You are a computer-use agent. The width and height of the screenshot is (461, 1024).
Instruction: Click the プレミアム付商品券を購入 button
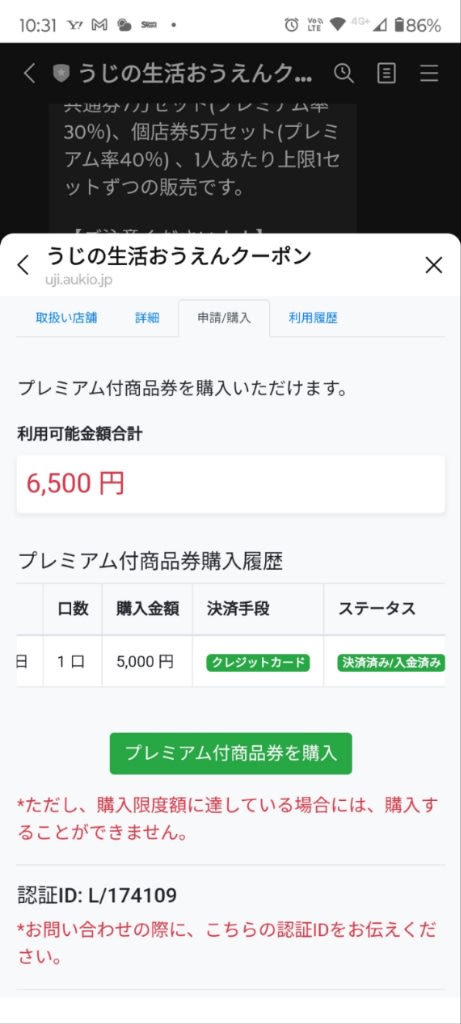pyautogui.click(x=230, y=754)
